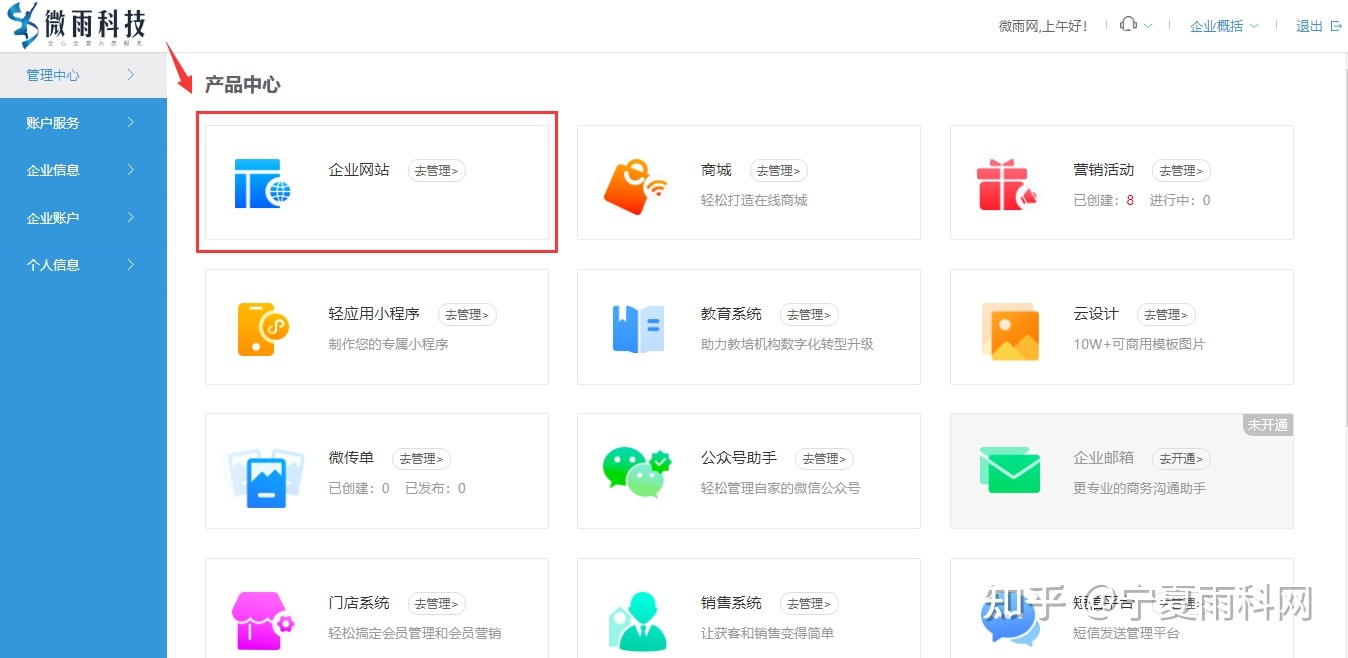Click the 营销活动 gift box icon
This screenshot has width=1348, height=658.
1008,184
